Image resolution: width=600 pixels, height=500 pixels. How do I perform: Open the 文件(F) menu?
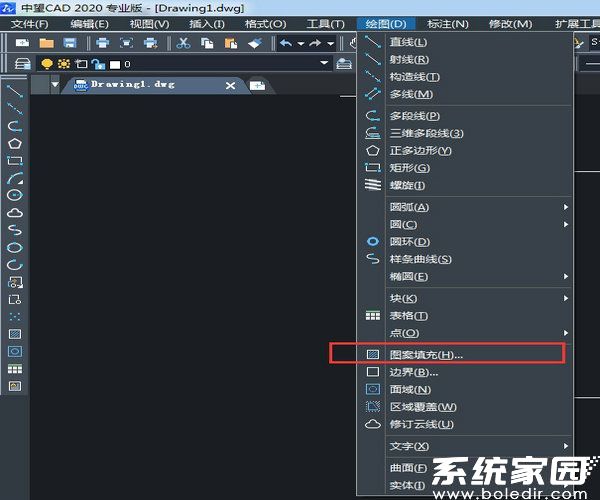[29, 24]
